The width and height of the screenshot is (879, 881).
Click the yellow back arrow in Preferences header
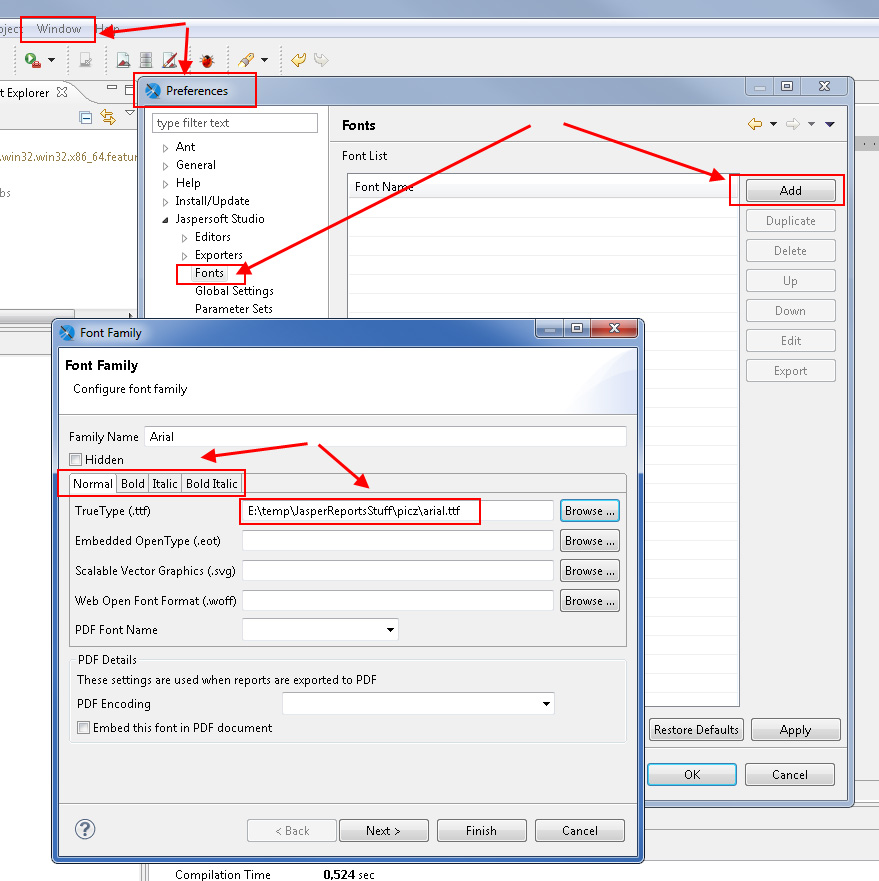755,124
